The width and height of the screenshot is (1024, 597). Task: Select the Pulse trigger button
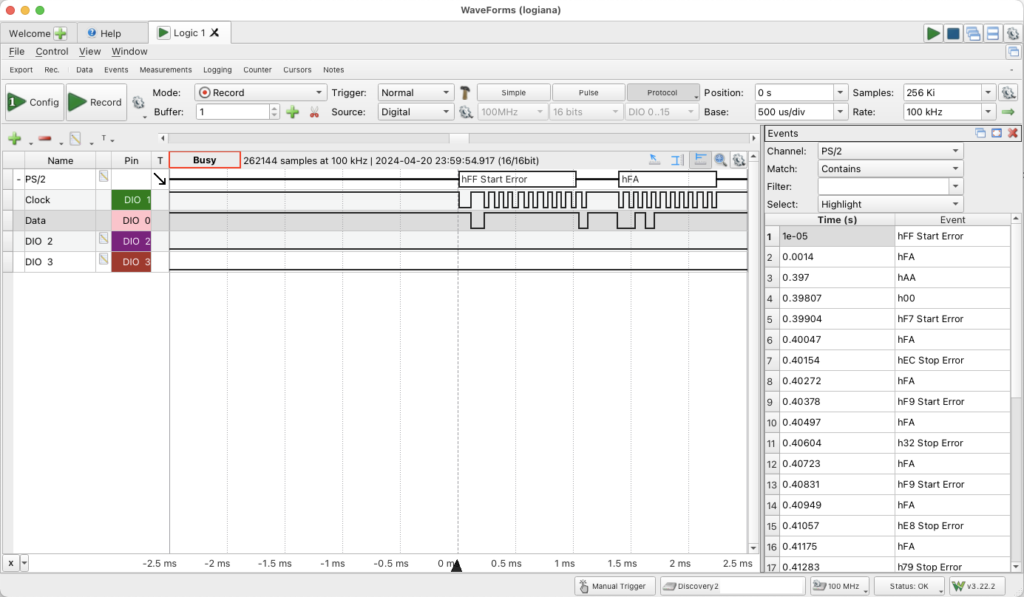(x=588, y=93)
